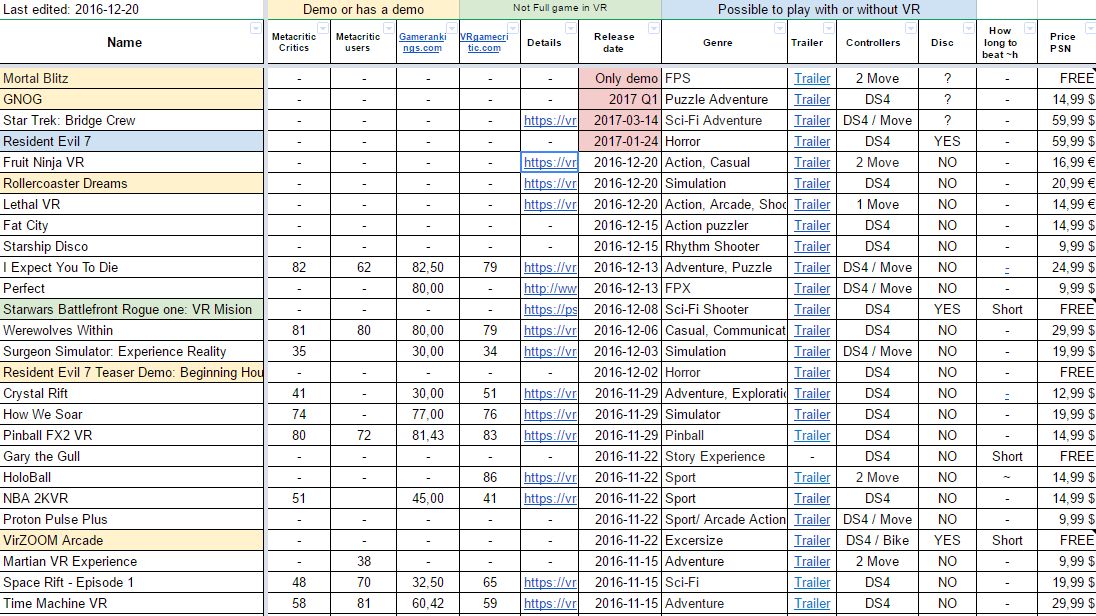Image resolution: width=1096 pixels, height=616 pixels.
Task: Open details link for Fruit Ninja VR
Action: pyautogui.click(x=550, y=162)
